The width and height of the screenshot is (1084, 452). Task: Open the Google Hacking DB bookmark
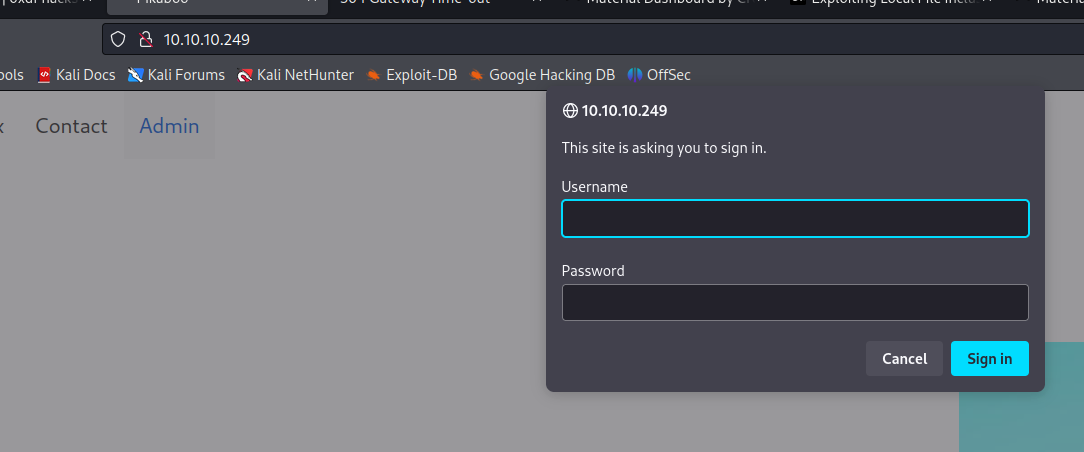click(542, 75)
